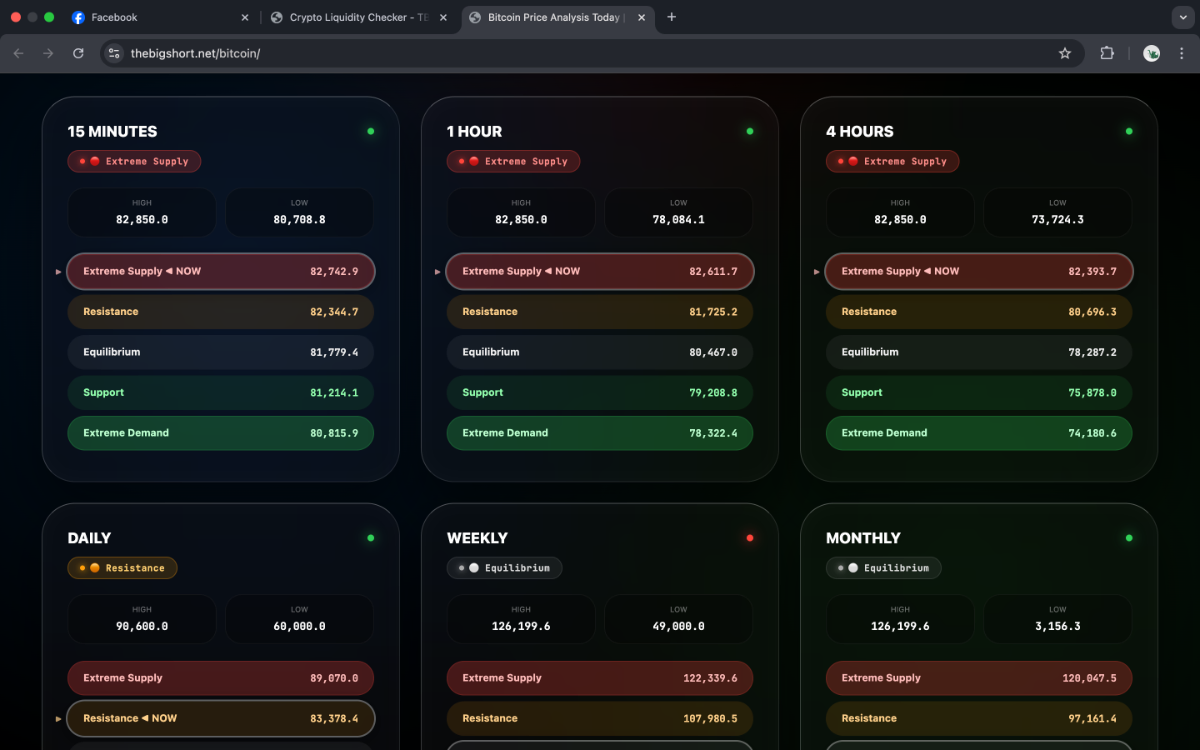Viewport: 1200px width, 750px height.
Task: Click the browser back arrow
Action: [18, 53]
